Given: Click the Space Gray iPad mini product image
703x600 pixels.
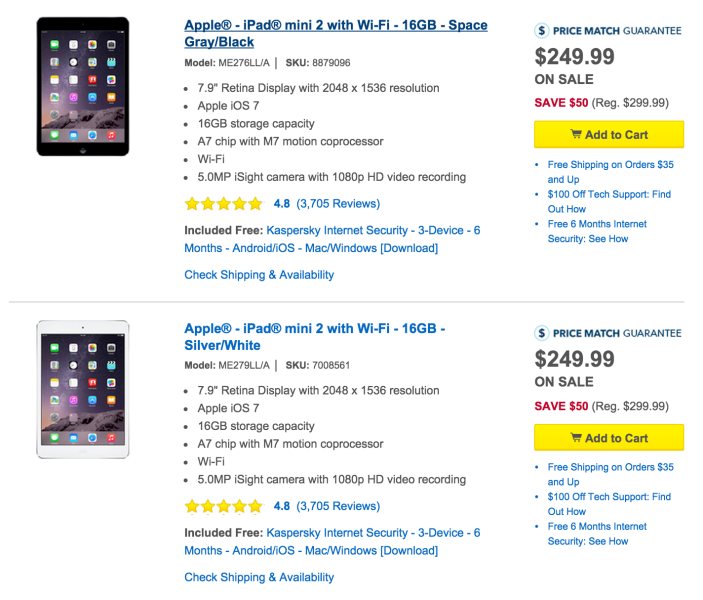Looking at the screenshot, I should 83,86.
